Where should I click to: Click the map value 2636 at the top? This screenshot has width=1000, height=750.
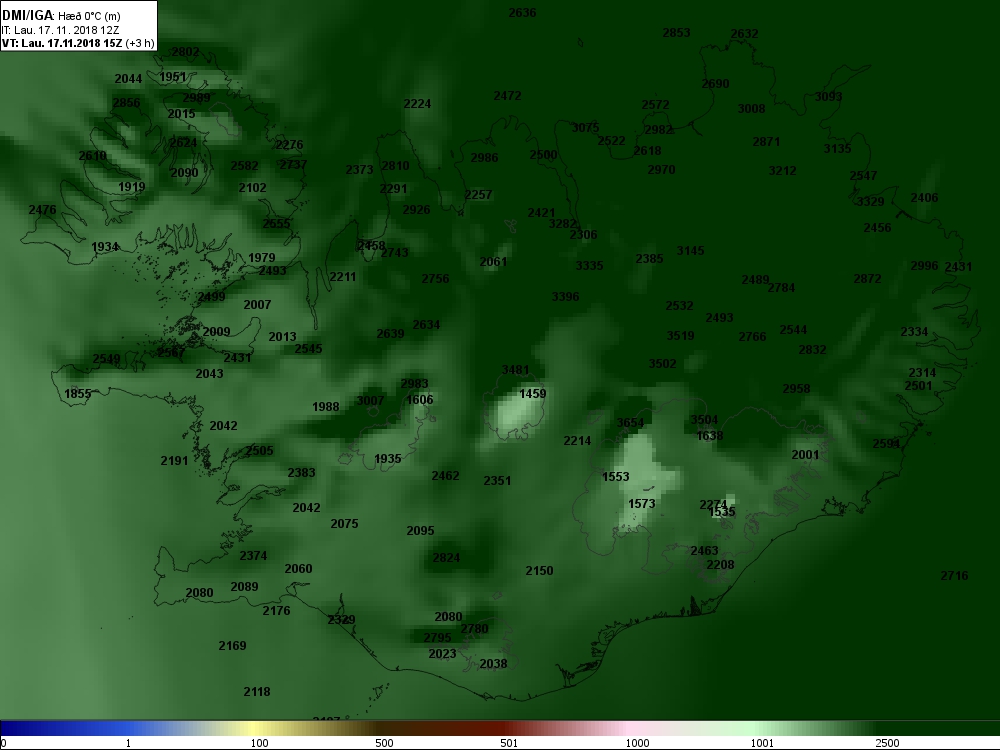click(522, 13)
